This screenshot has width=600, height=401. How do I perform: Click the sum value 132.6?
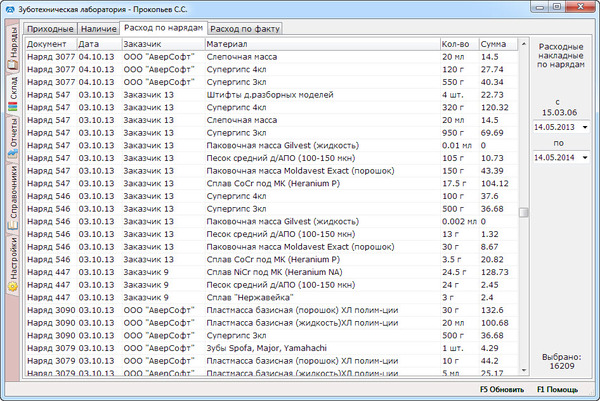(492, 310)
